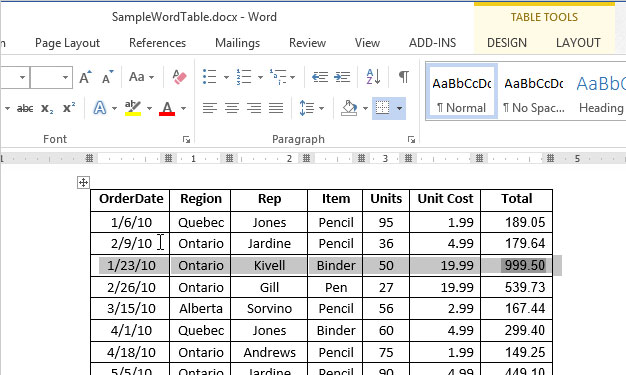
Task: Apply the Normal style
Action: 462,92
